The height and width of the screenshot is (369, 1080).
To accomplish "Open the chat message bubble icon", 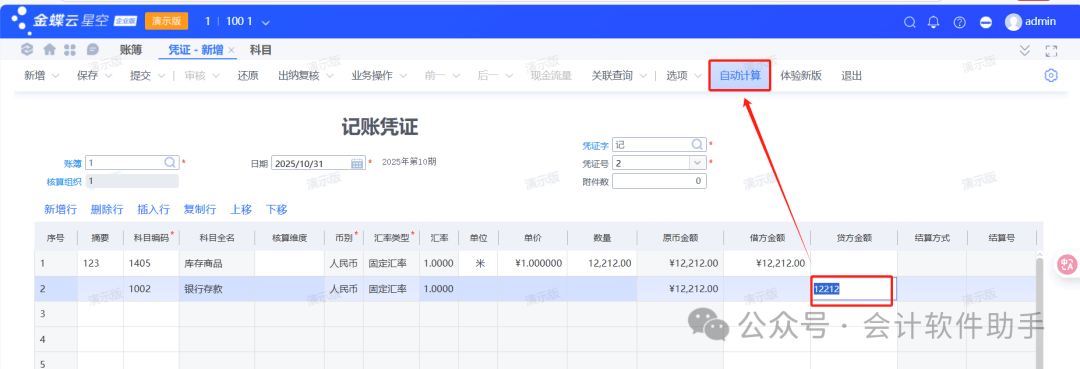I will pyautogui.click(x=92, y=50).
